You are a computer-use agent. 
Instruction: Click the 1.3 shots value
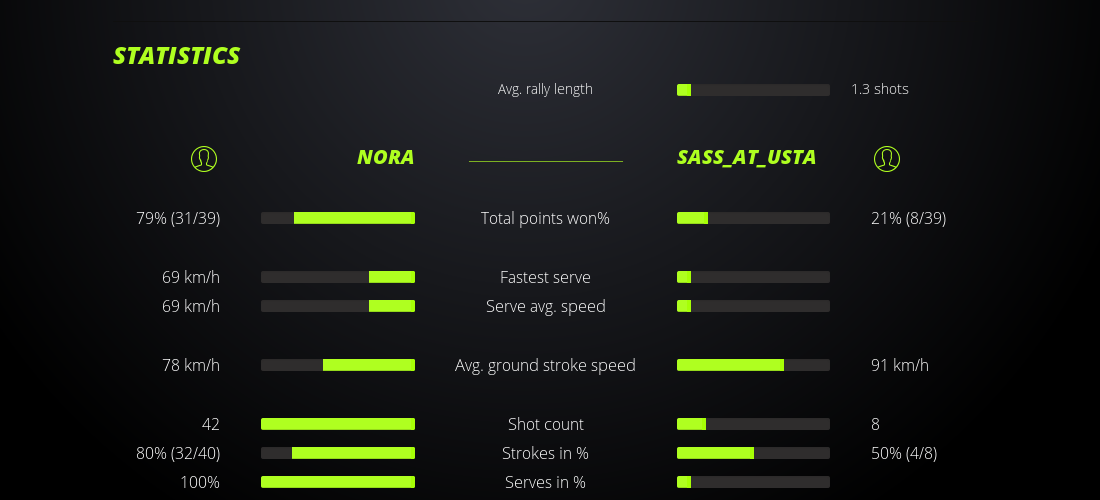(880, 89)
